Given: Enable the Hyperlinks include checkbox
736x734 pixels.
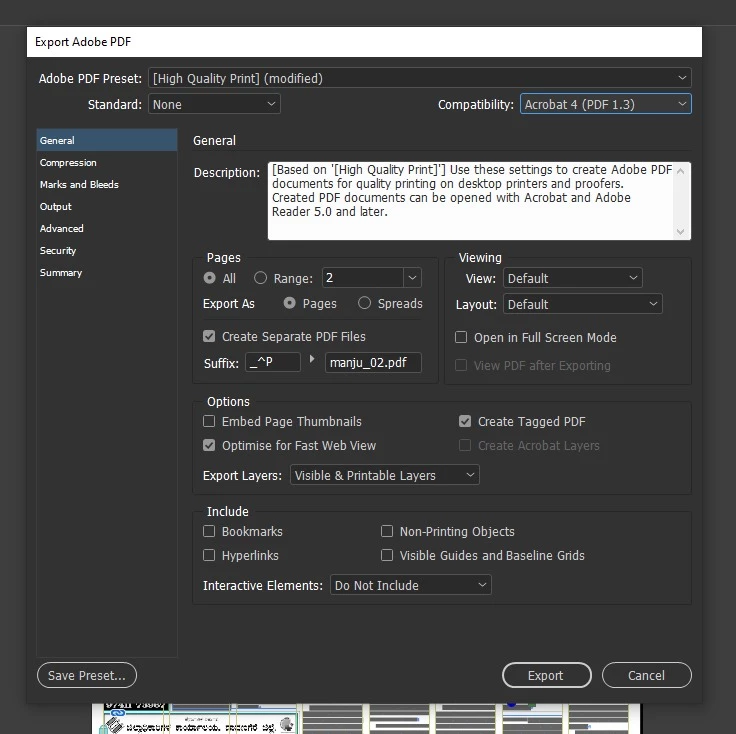Looking at the screenshot, I should (x=209, y=555).
